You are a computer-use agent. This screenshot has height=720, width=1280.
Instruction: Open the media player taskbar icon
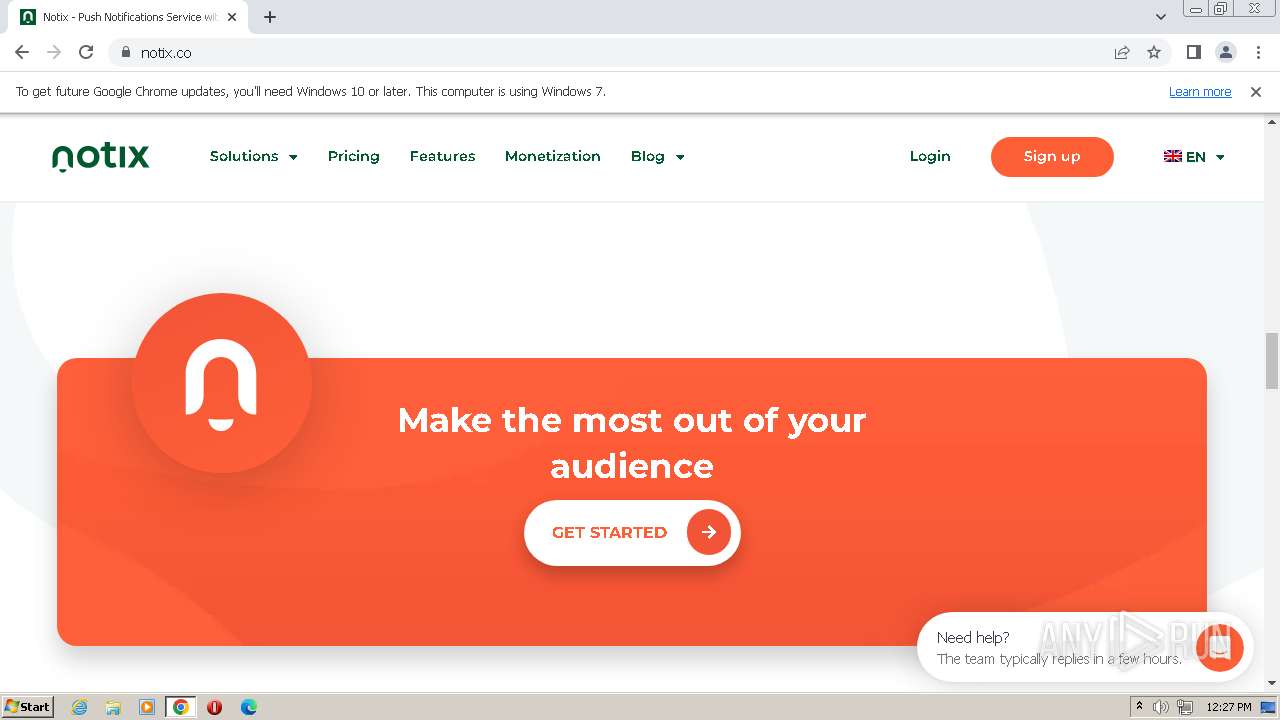point(147,707)
